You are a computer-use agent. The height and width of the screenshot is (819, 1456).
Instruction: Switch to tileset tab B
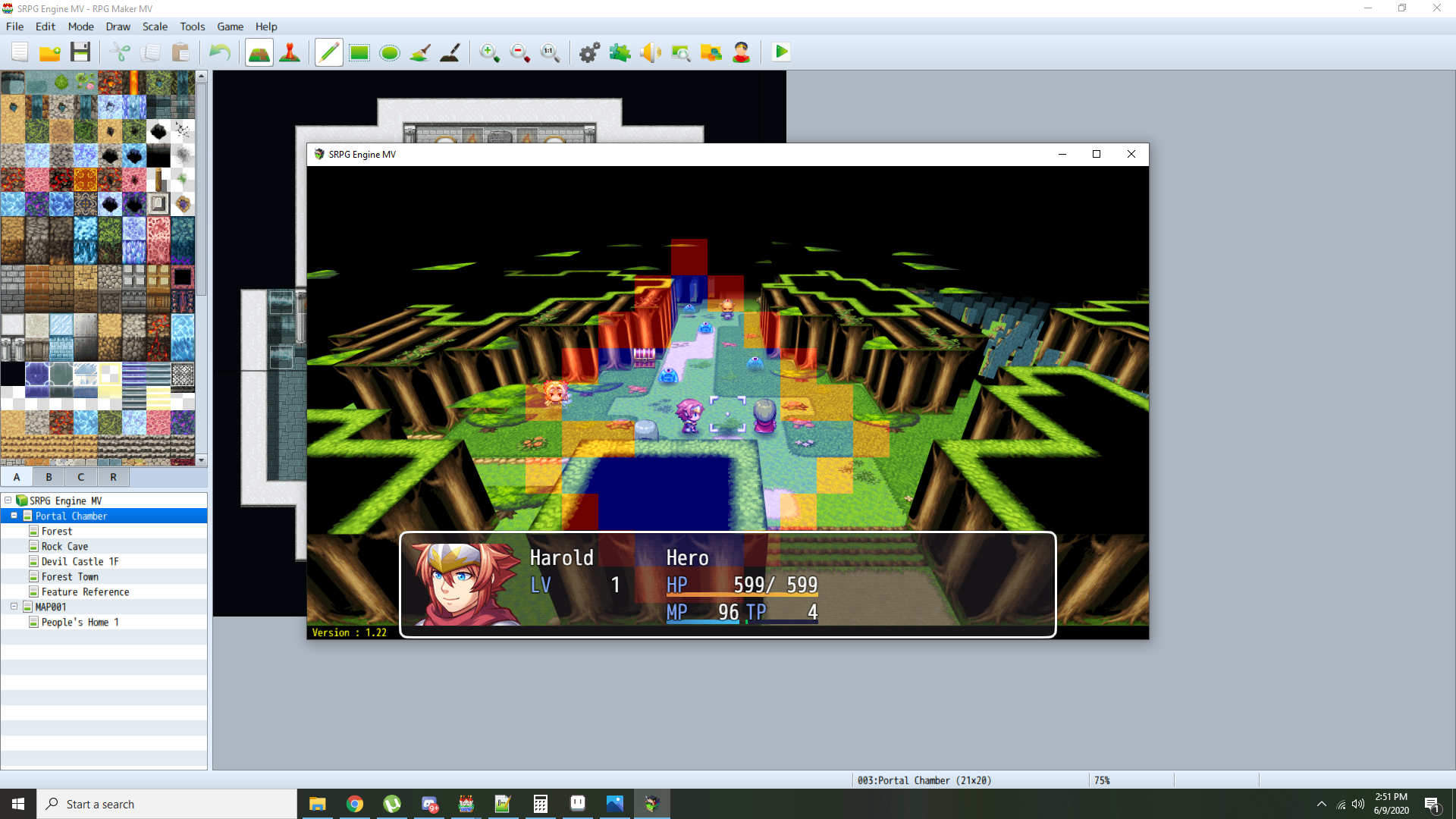(49, 477)
